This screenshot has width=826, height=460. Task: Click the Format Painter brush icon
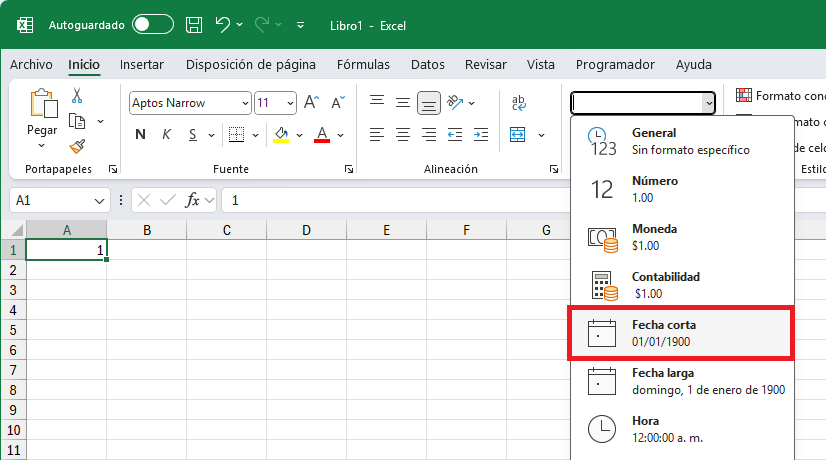pyautogui.click(x=77, y=146)
